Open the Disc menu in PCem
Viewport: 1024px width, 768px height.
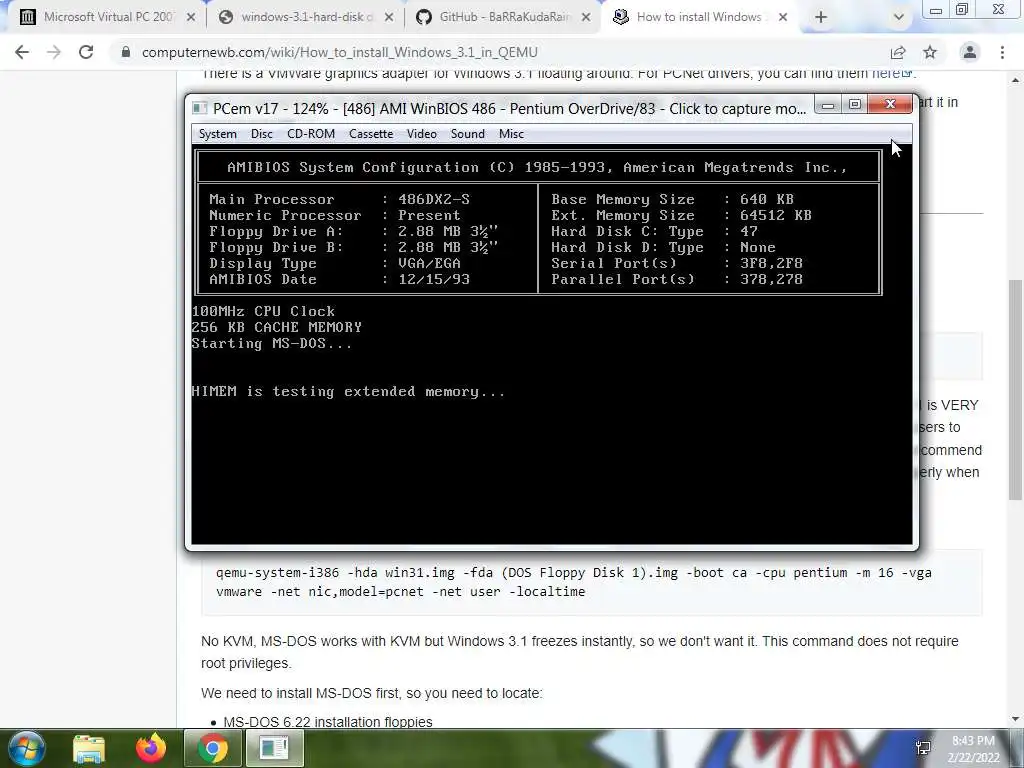tap(261, 134)
